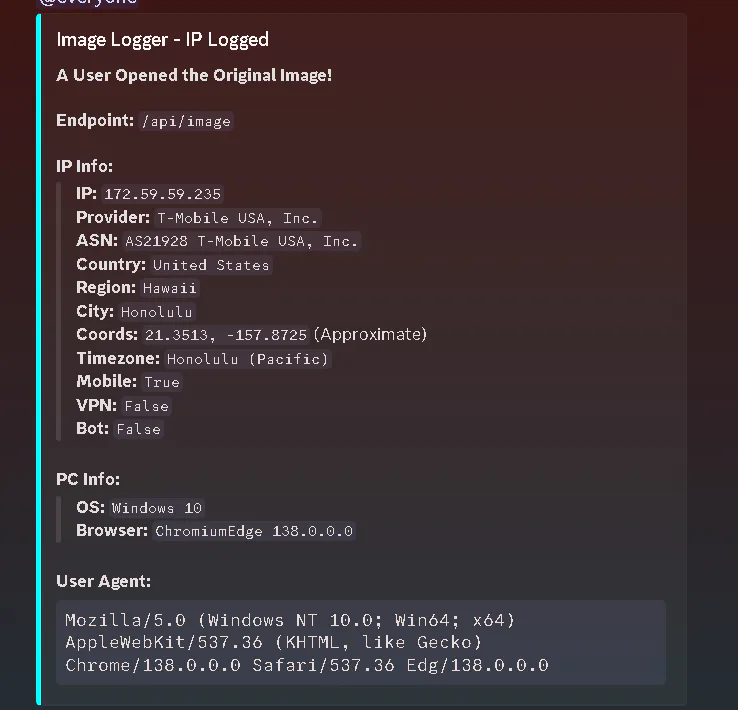Image resolution: width=738 pixels, height=710 pixels.
Task: Click the Honolulu city value
Action: [x=156, y=311]
